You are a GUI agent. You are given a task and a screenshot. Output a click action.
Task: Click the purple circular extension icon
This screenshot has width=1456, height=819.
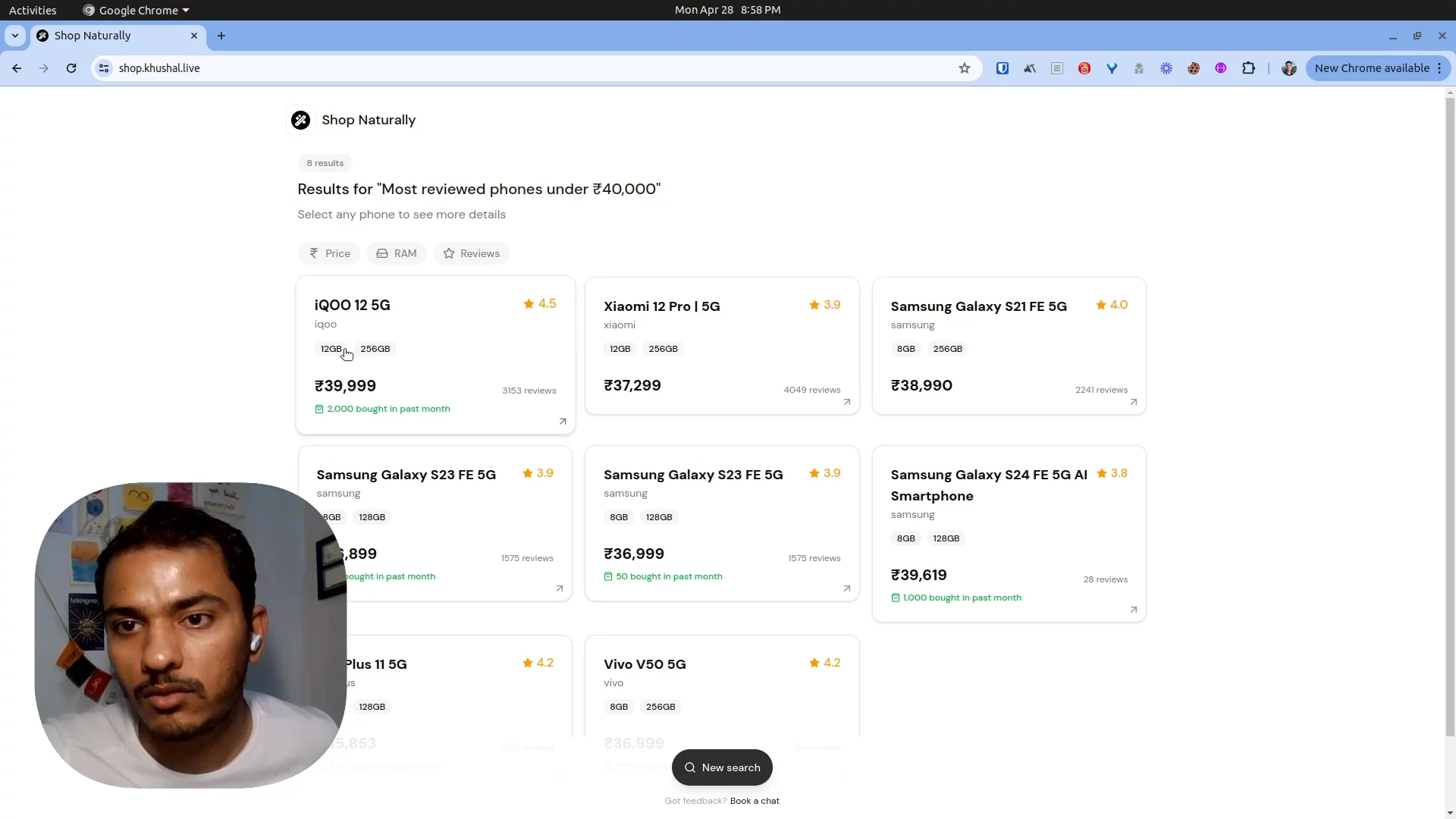(1221, 68)
